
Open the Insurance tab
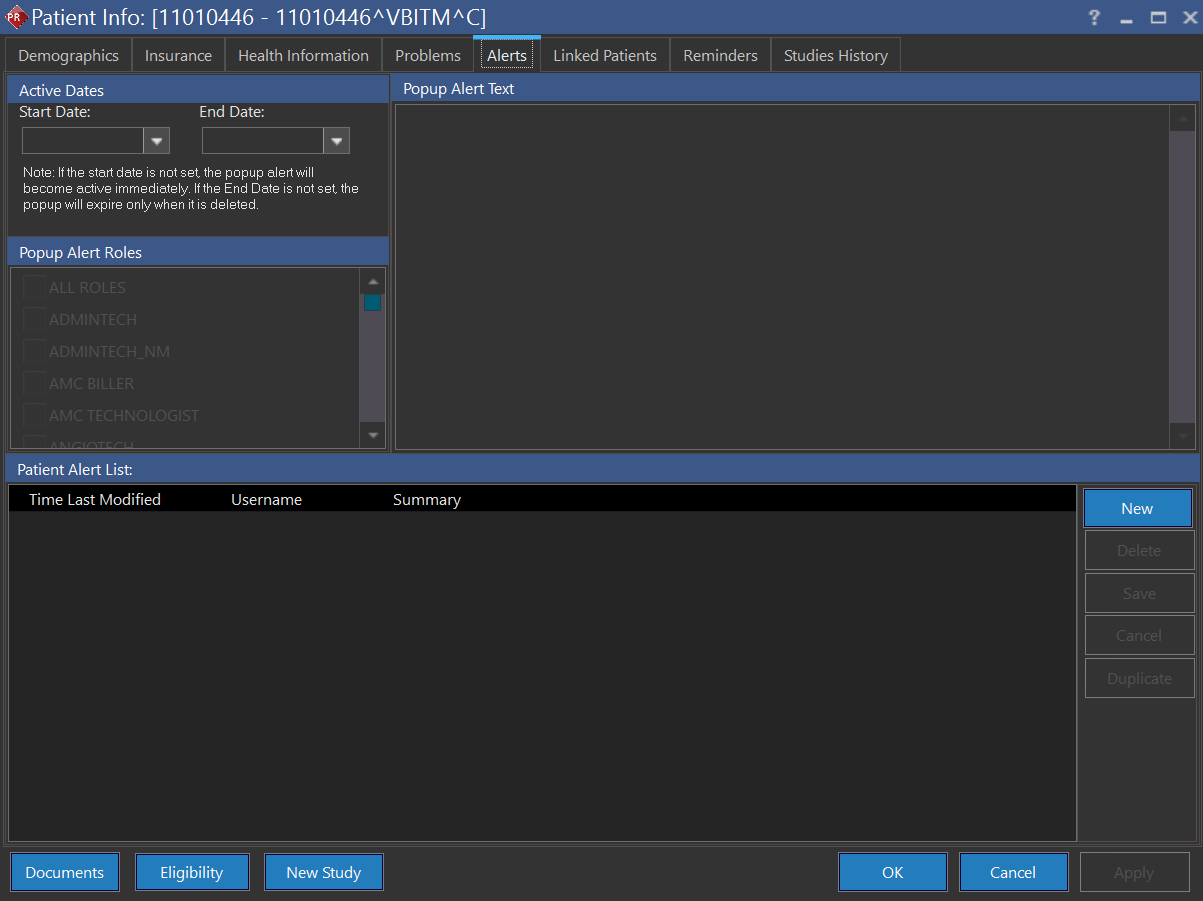[178, 55]
